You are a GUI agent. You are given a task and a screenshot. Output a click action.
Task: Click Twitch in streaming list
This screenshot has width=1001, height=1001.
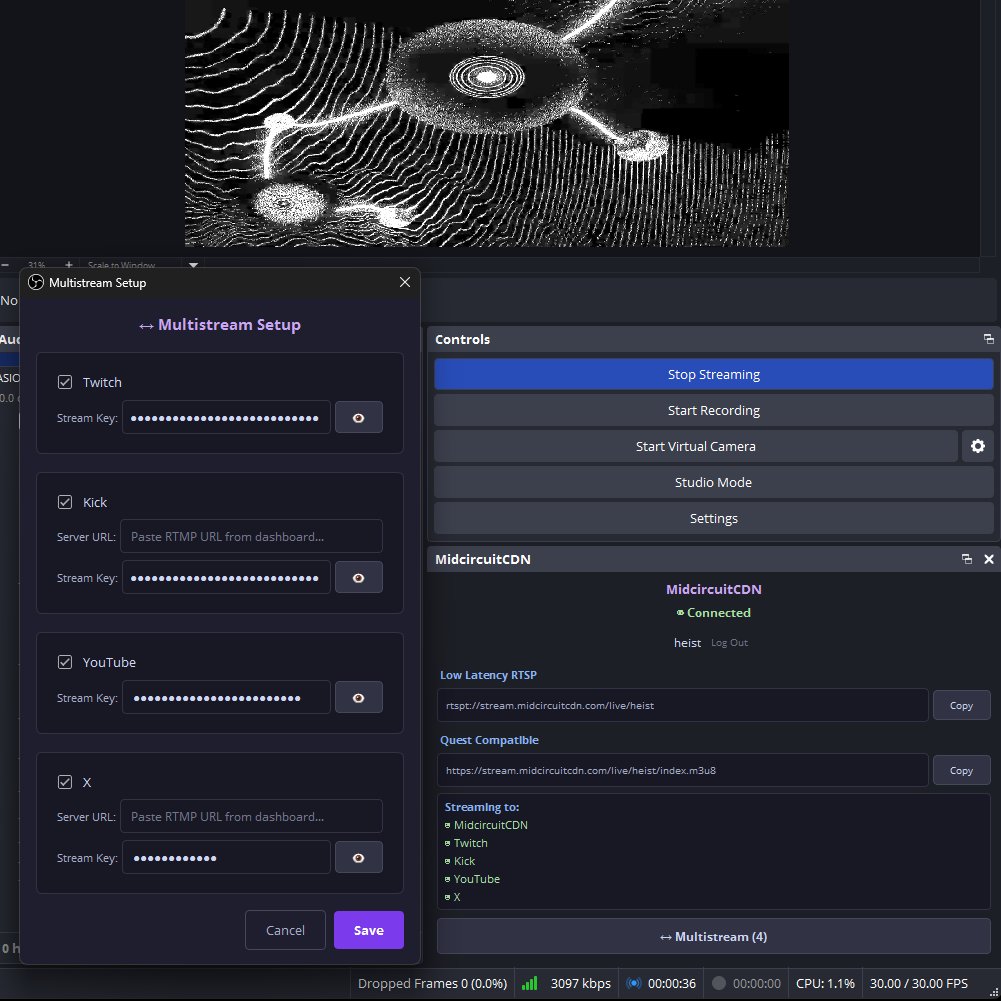(x=470, y=843)
